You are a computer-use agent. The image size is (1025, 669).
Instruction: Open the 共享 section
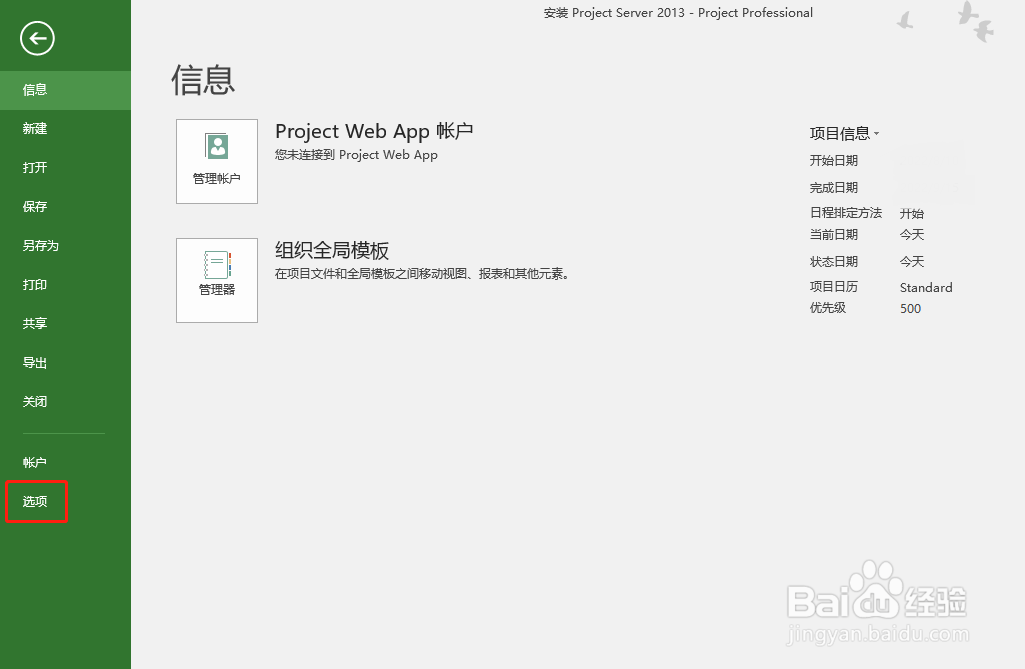click(x=65, y=324)
